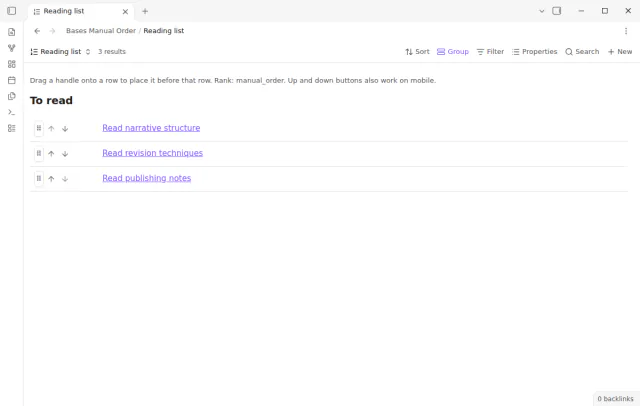Screen dimensions: 640x406
Task: Close the Reading list tab
Action: 125,11
